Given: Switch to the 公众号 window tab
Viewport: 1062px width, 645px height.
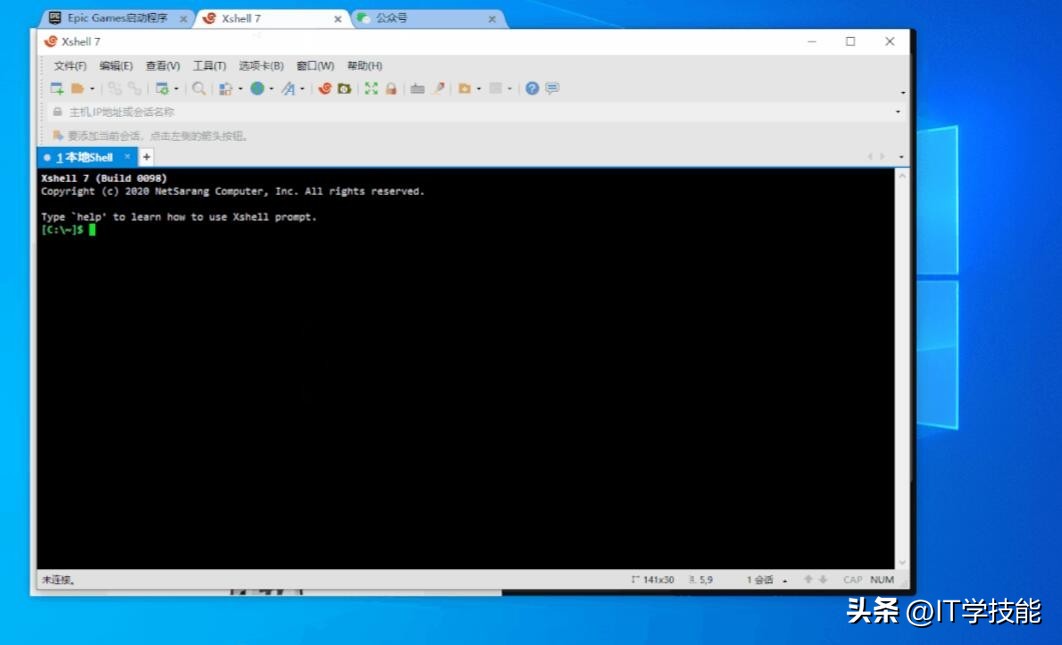Looking at the screenshot, I should point(429,18).
